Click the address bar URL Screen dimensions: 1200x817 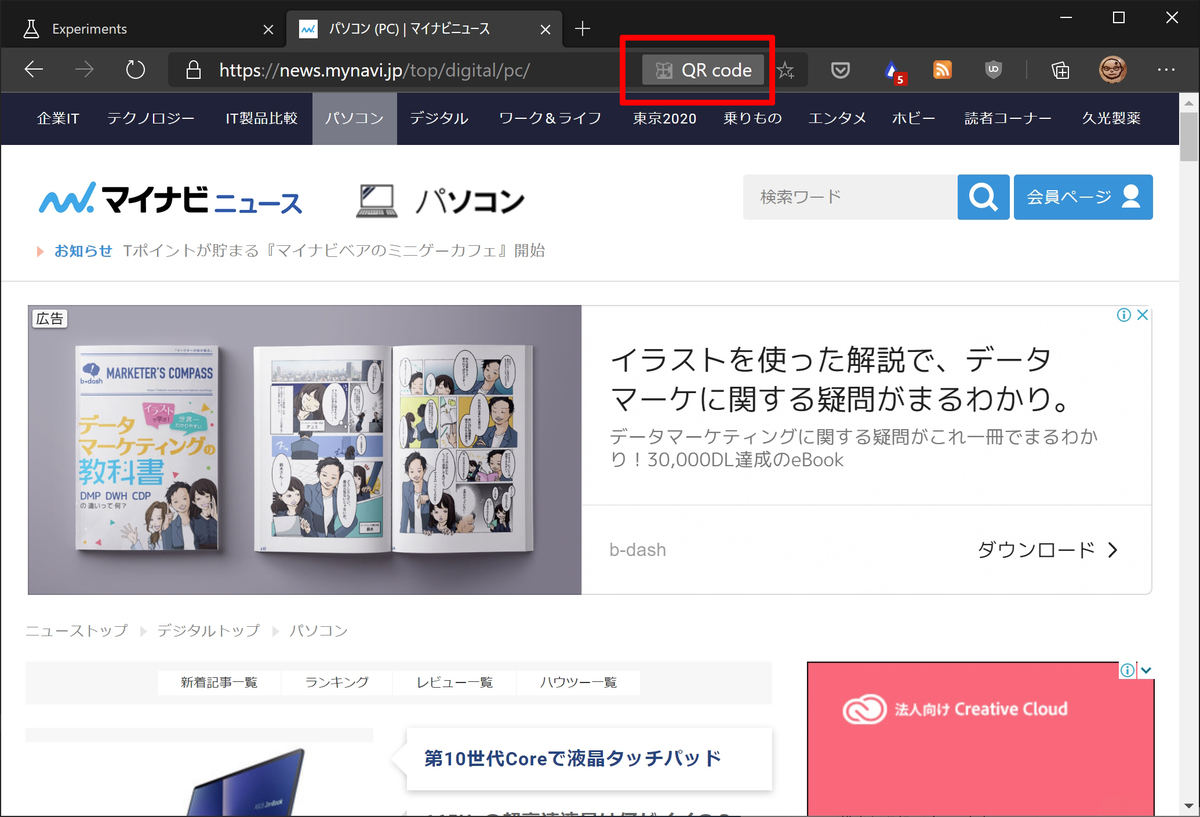click(x=374, y=71)
